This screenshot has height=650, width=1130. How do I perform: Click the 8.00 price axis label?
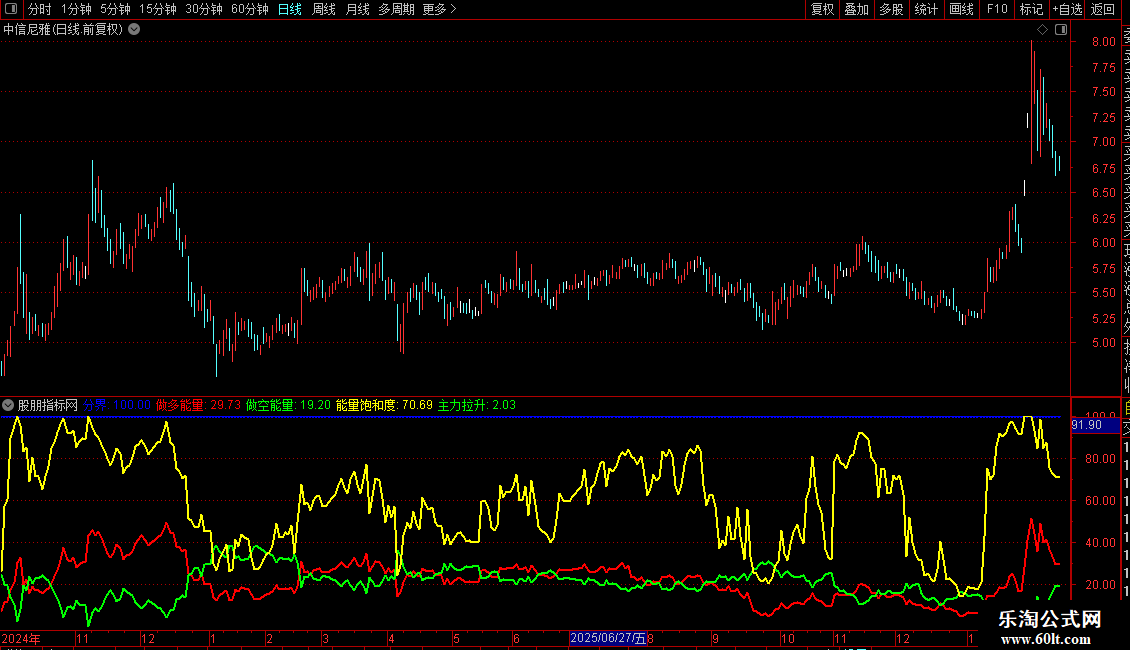pos(1103,42)
